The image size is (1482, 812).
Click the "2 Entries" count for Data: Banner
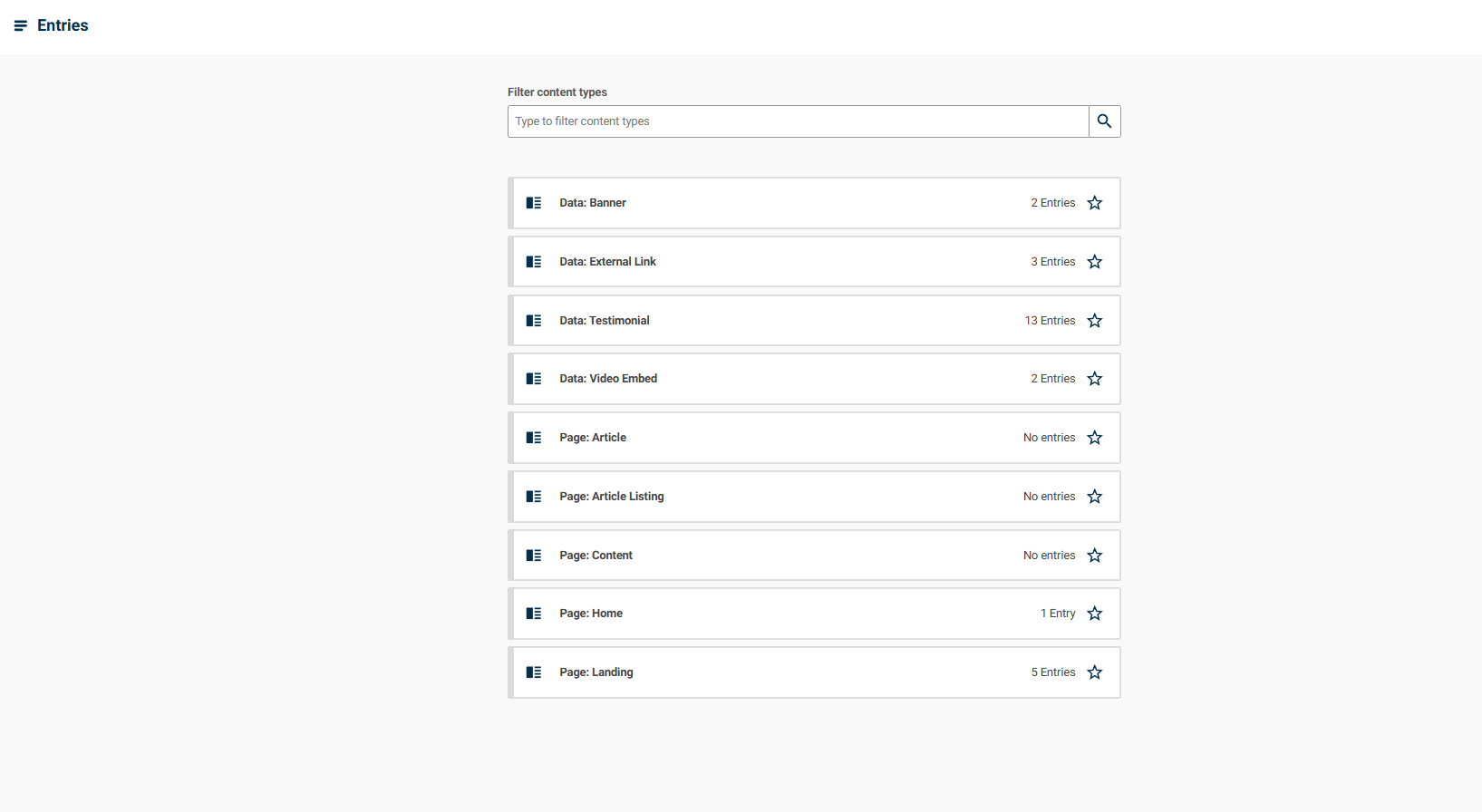click(x=1053, y=203)
